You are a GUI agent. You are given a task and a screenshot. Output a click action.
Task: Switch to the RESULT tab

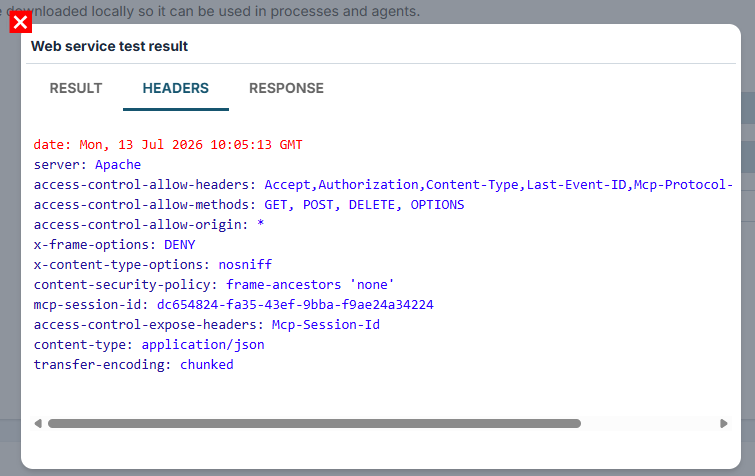[76, 89]
